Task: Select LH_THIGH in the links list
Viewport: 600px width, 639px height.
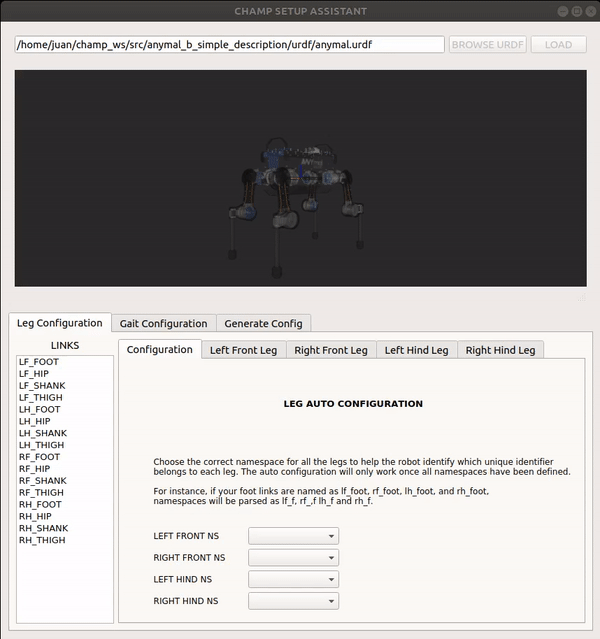Action: [42, 445]
